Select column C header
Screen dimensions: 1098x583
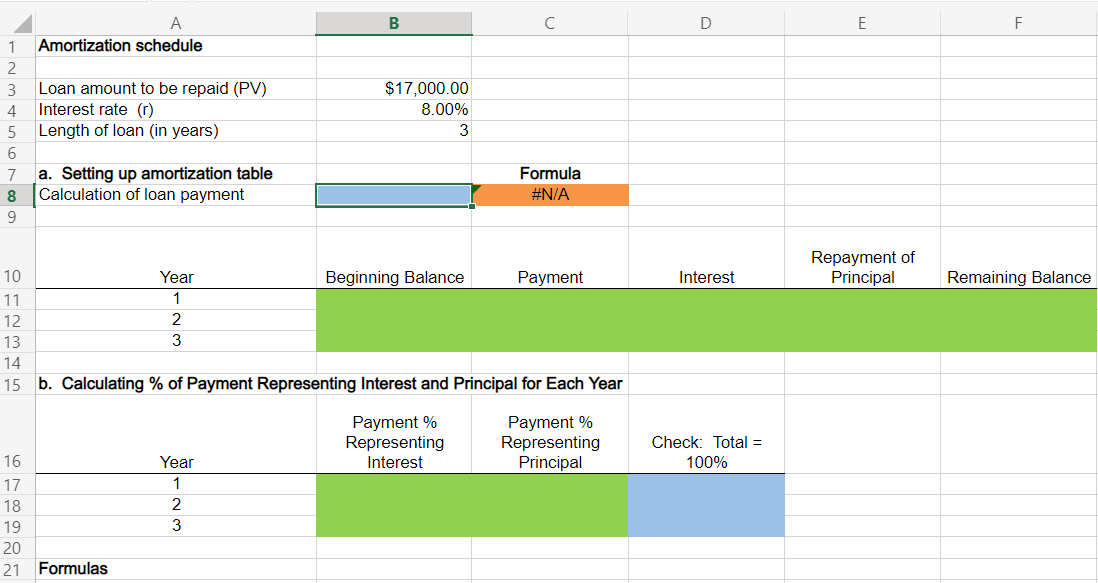(x=550, y=23)
